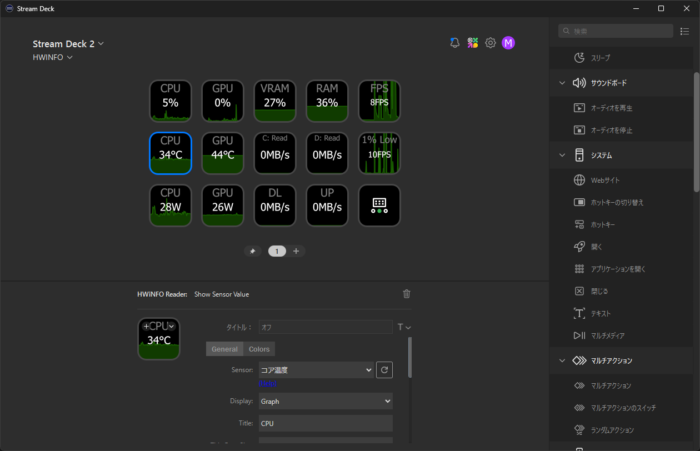Select the 開く action
This screenshot has width=700, height=451.
[621, 246]
